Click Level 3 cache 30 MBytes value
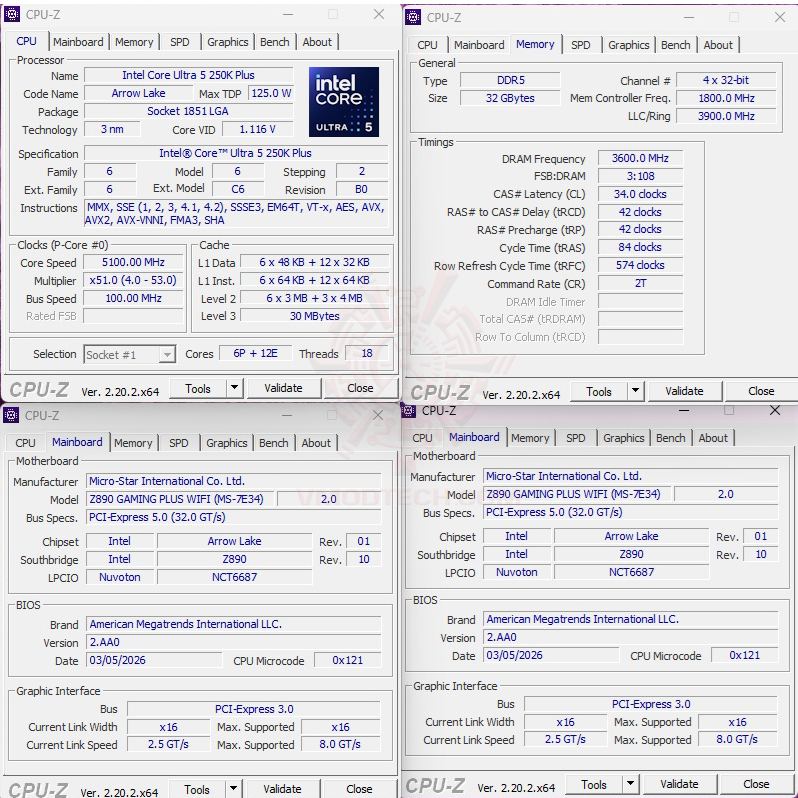 pyautogui.click(x=315, y=316)
